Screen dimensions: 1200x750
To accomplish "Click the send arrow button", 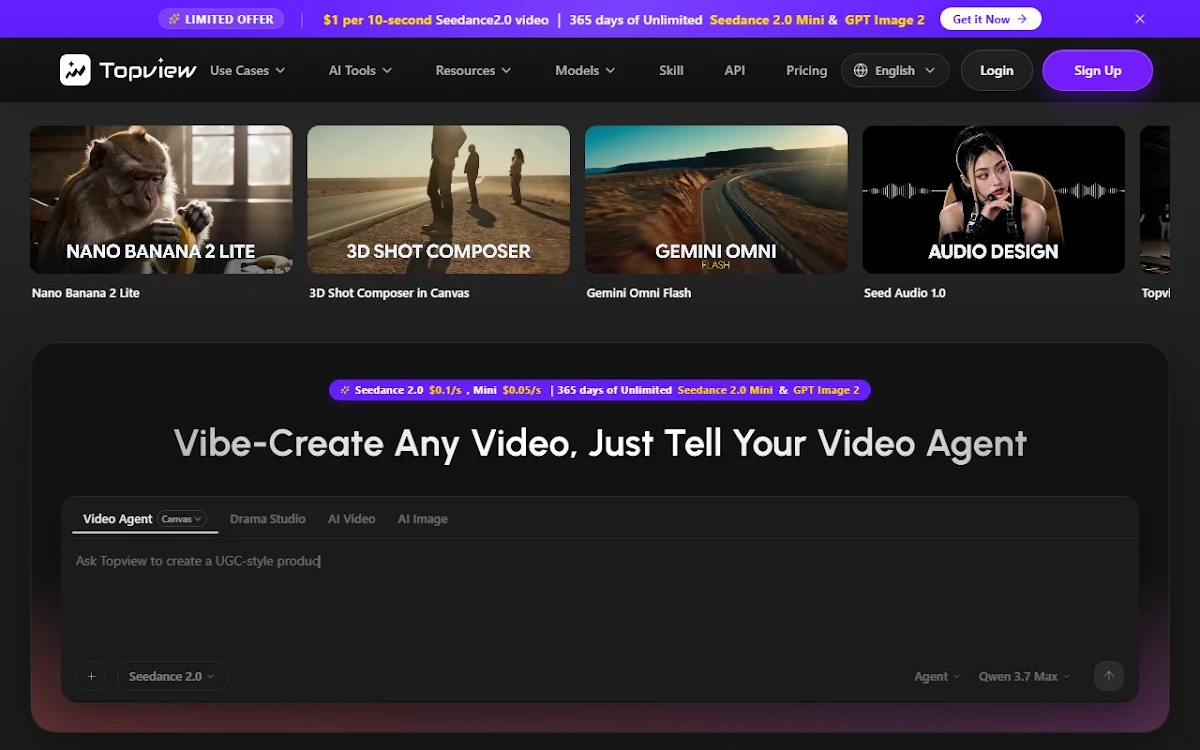I will coord(1108,676).
